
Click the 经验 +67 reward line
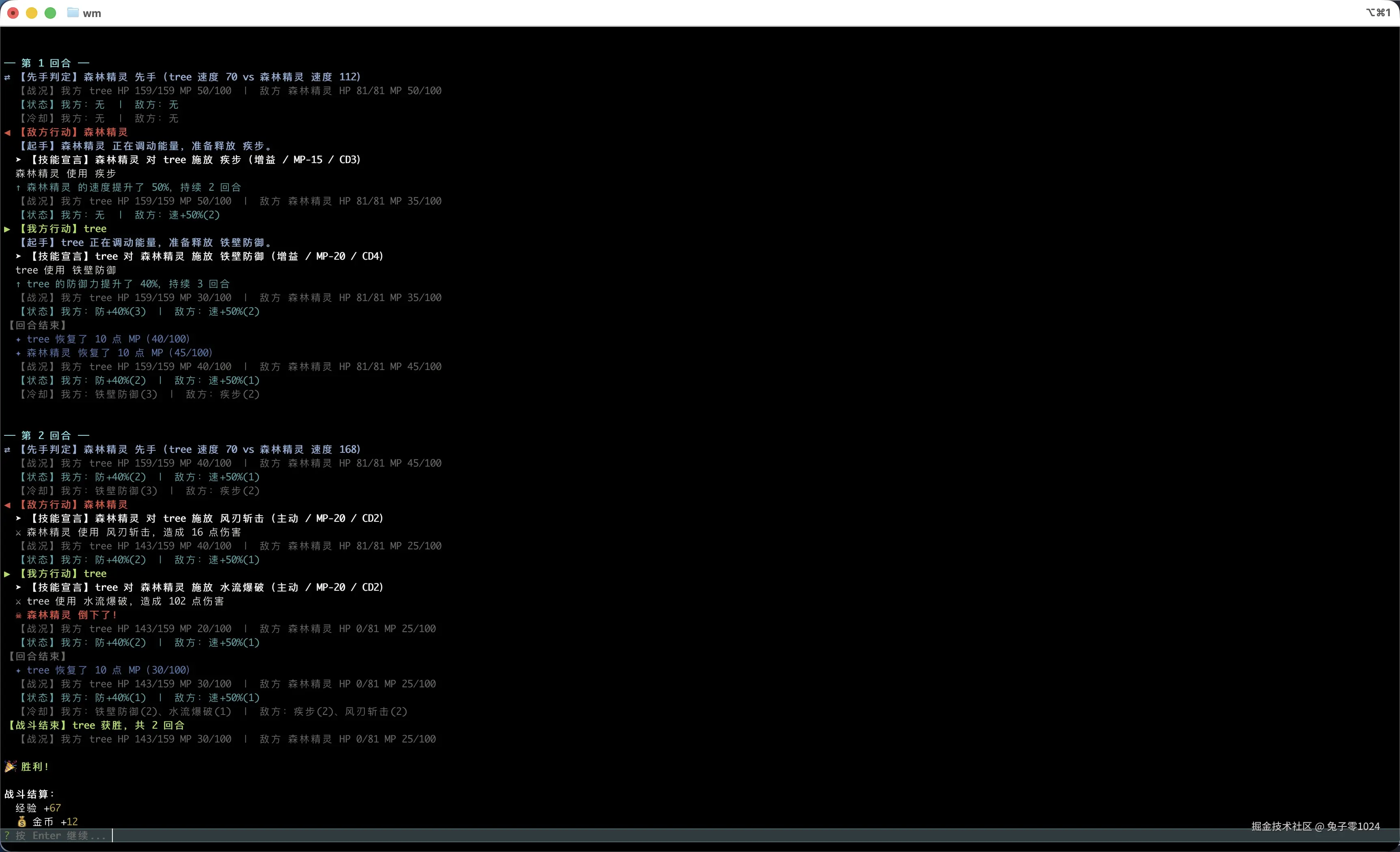pyautogui.click(x=38, y=808)
